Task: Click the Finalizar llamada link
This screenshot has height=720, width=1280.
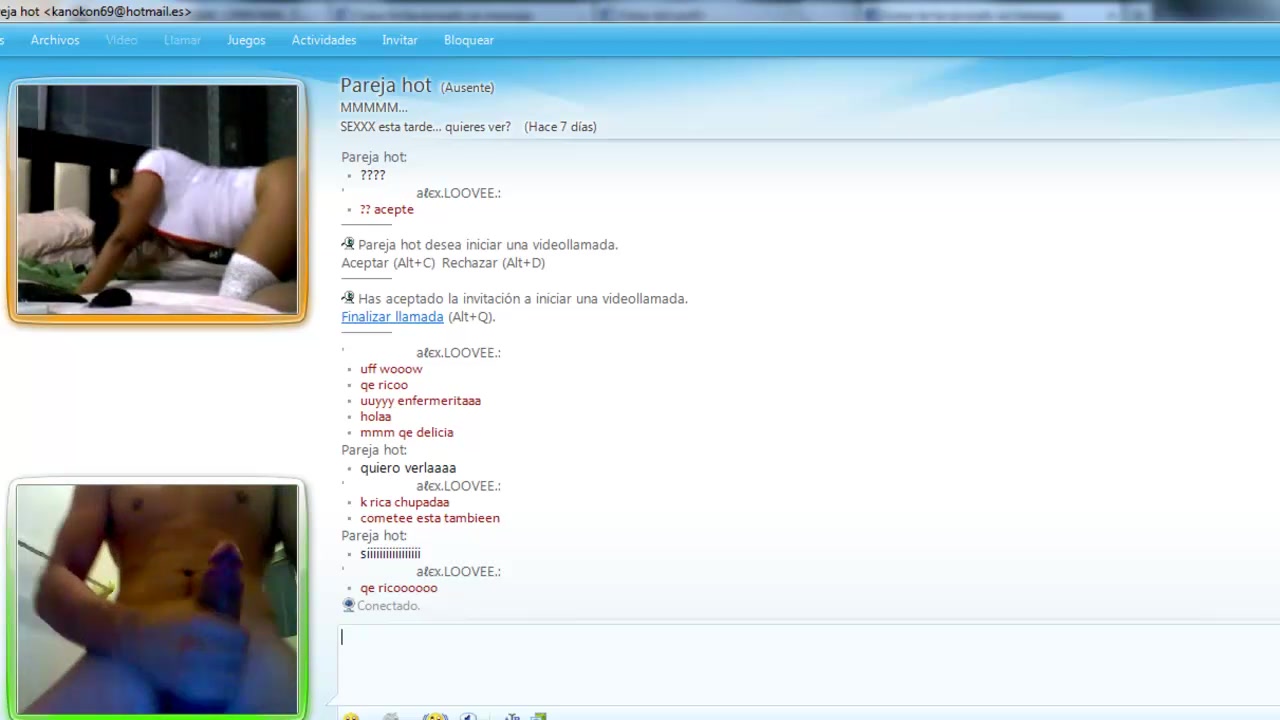Action: pyautogui.click(x=392, y=317)
